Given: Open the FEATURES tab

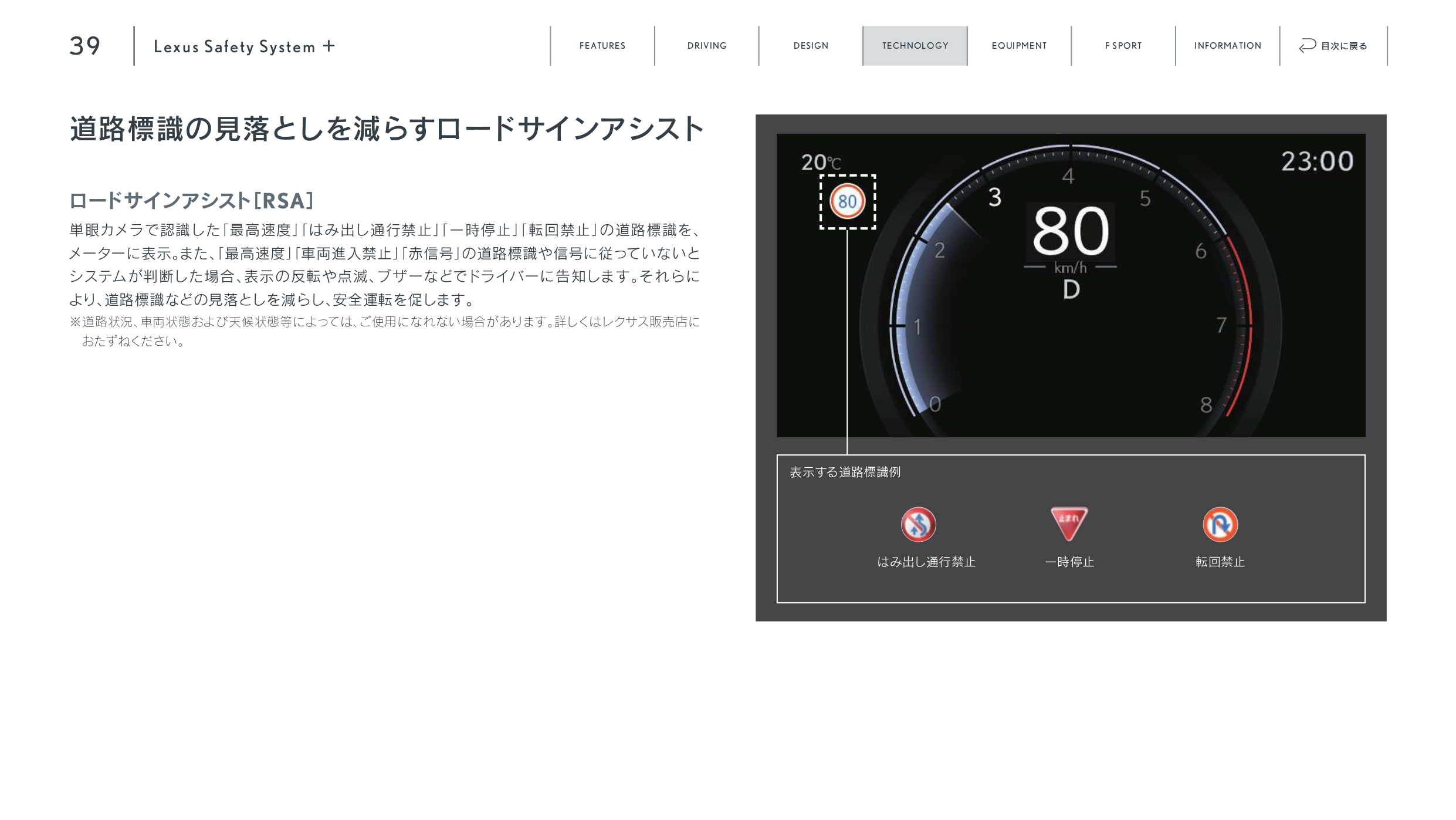Looking at the screenshot, I should coord(602,46).
